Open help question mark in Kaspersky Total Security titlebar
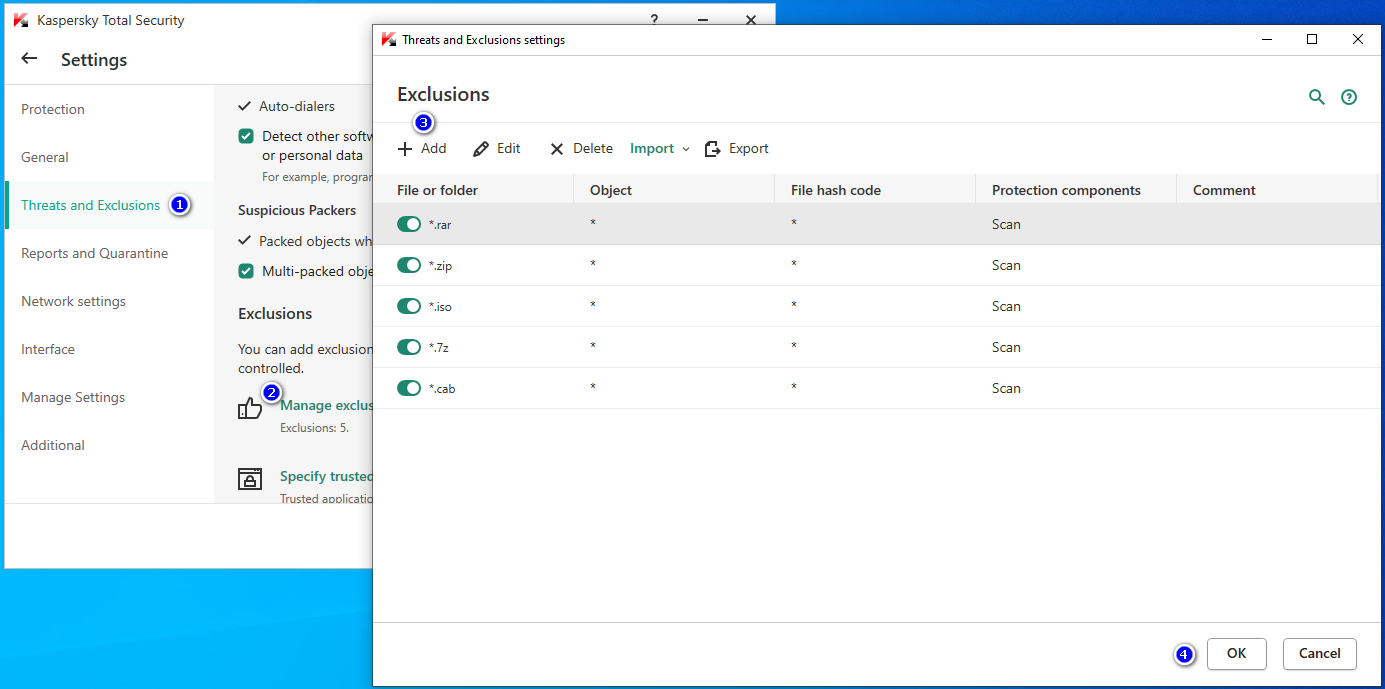Screen dimensions: 1385x689 point(654,19)
